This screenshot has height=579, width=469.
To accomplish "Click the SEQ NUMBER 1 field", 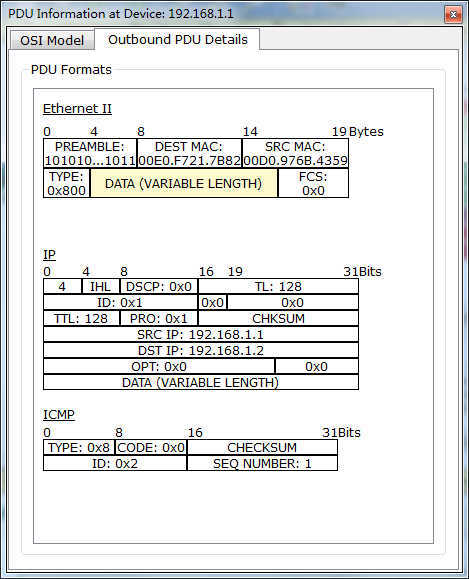I will (262, 463).
